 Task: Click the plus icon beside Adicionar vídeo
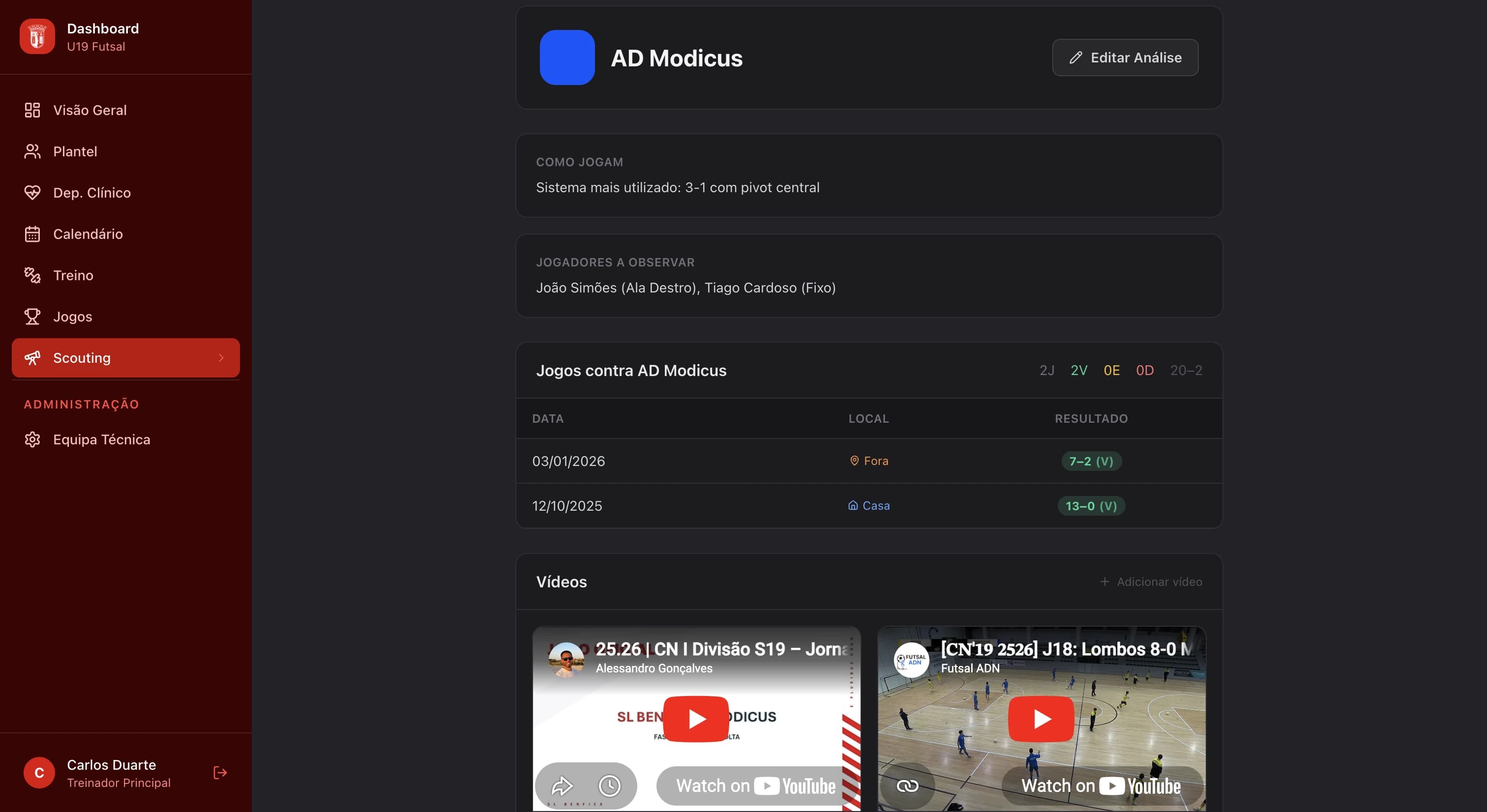coord(1104,581)
